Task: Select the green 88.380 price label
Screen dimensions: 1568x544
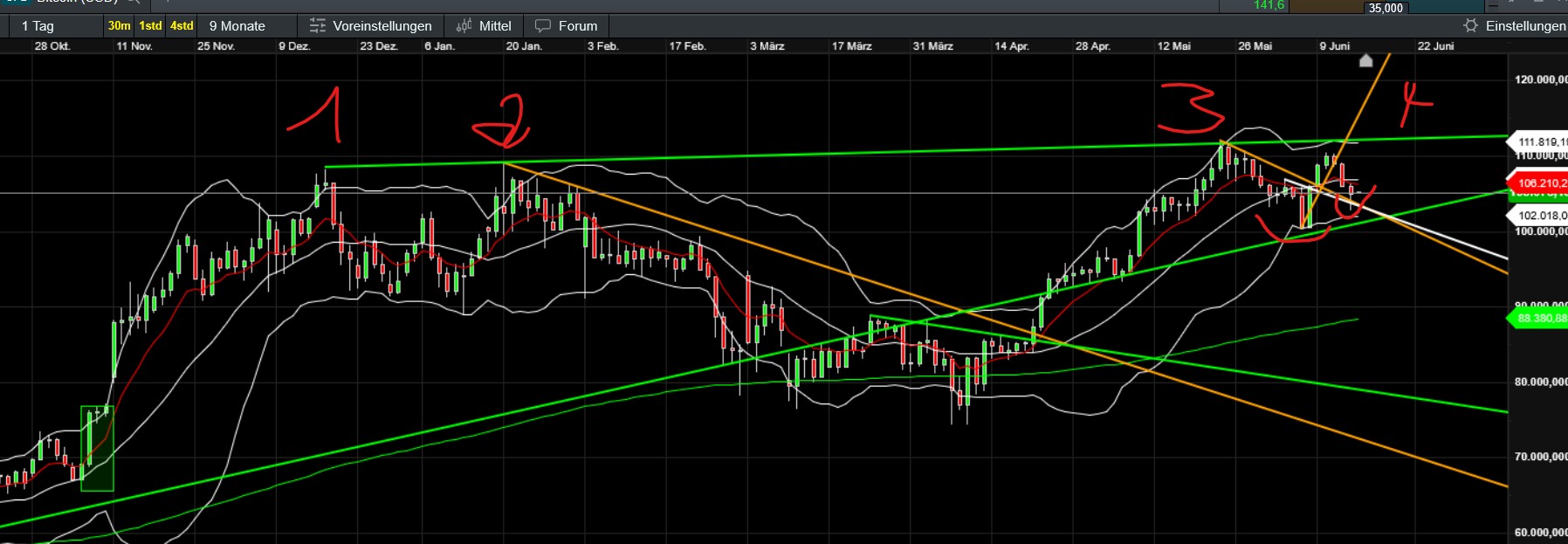Action: pos(1537,318)
